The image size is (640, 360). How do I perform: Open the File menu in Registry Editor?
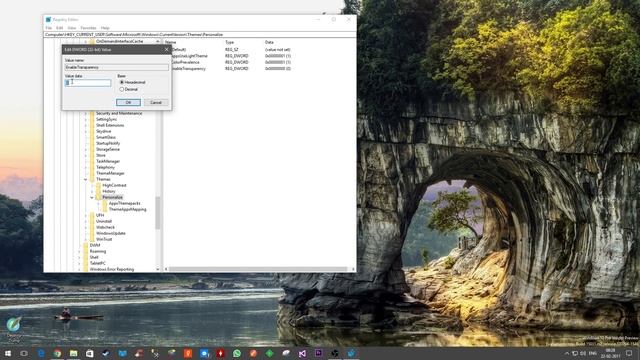pyautogui.click(x=49, y=28)
